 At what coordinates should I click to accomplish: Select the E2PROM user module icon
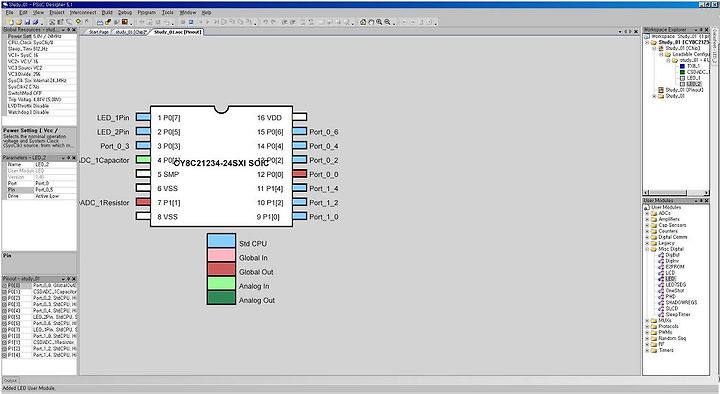pos(661,267)
